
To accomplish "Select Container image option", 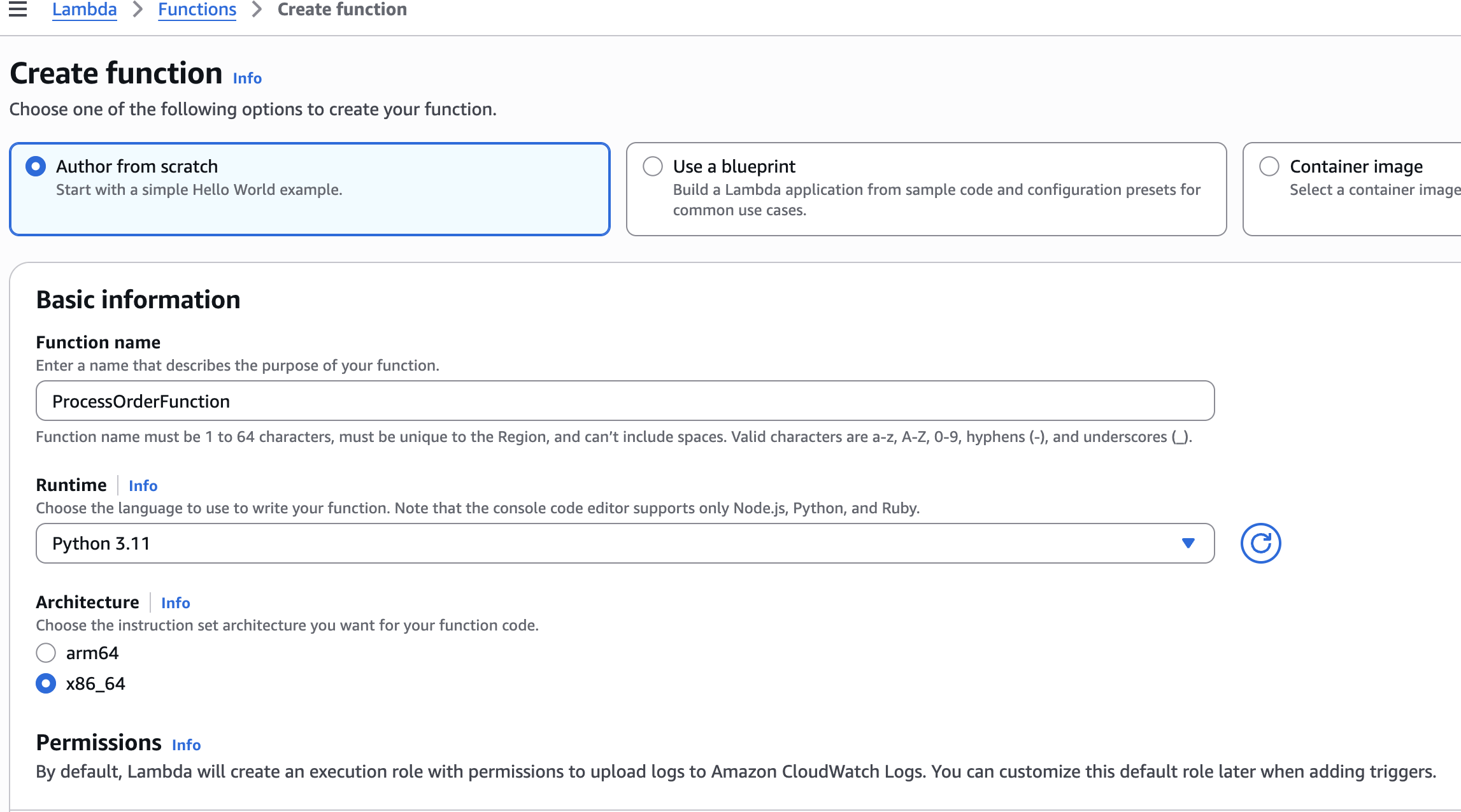I will 1269,166.
